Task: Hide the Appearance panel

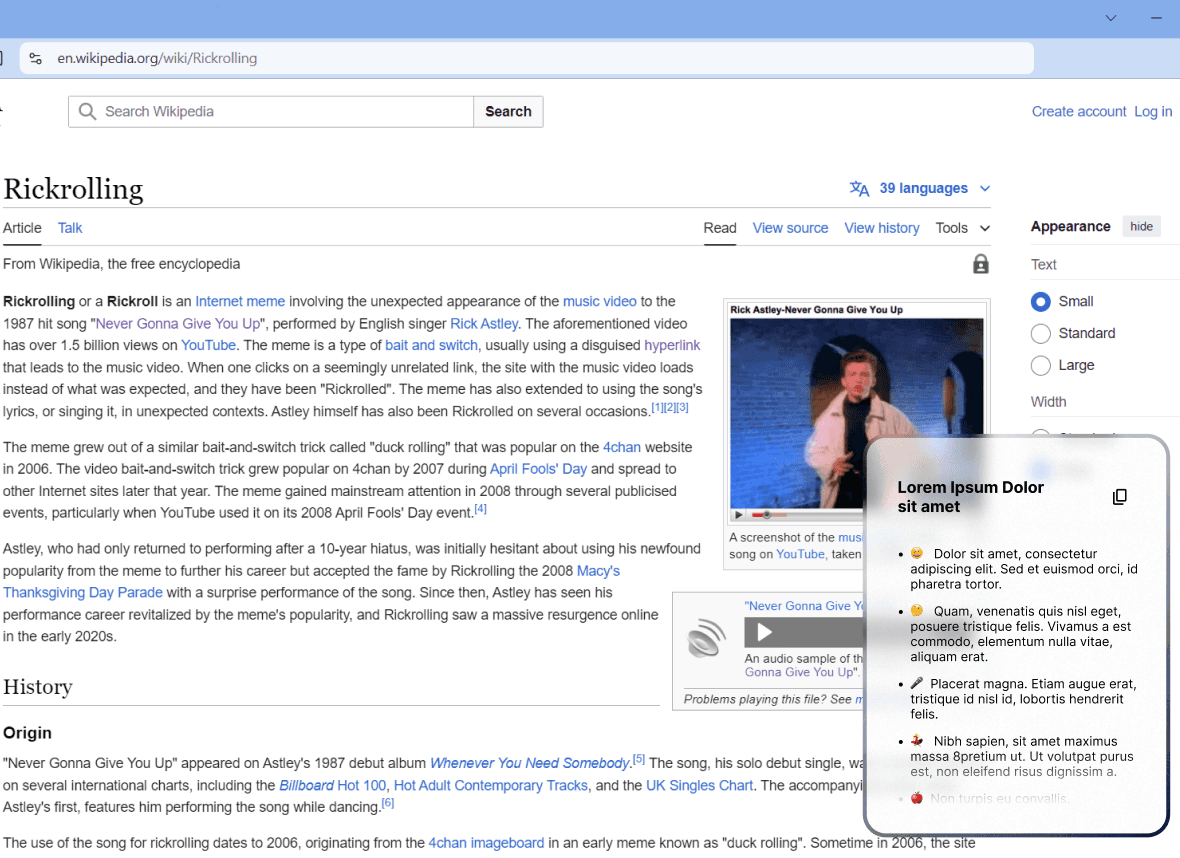Action: pos(1141,227)
